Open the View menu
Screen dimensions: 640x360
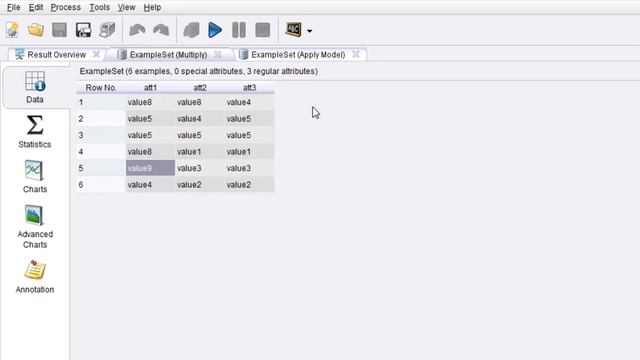tap(127, 7)
